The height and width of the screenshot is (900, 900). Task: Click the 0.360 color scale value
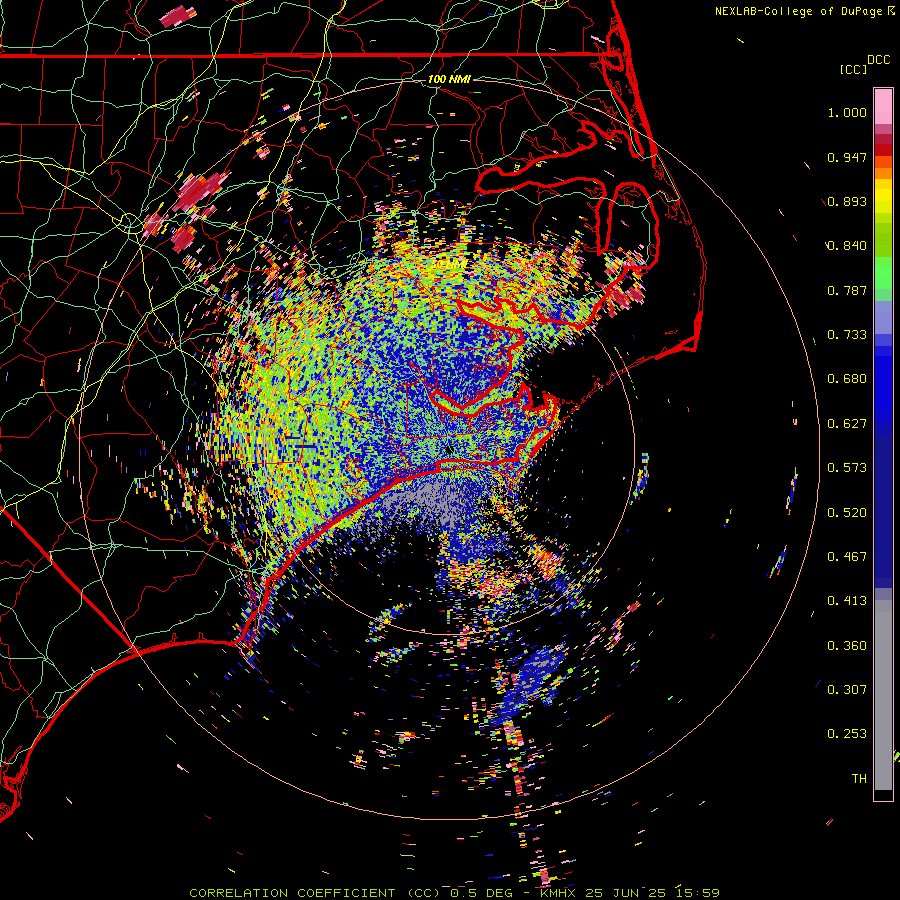pyautogui.click(x=847, y=646)
